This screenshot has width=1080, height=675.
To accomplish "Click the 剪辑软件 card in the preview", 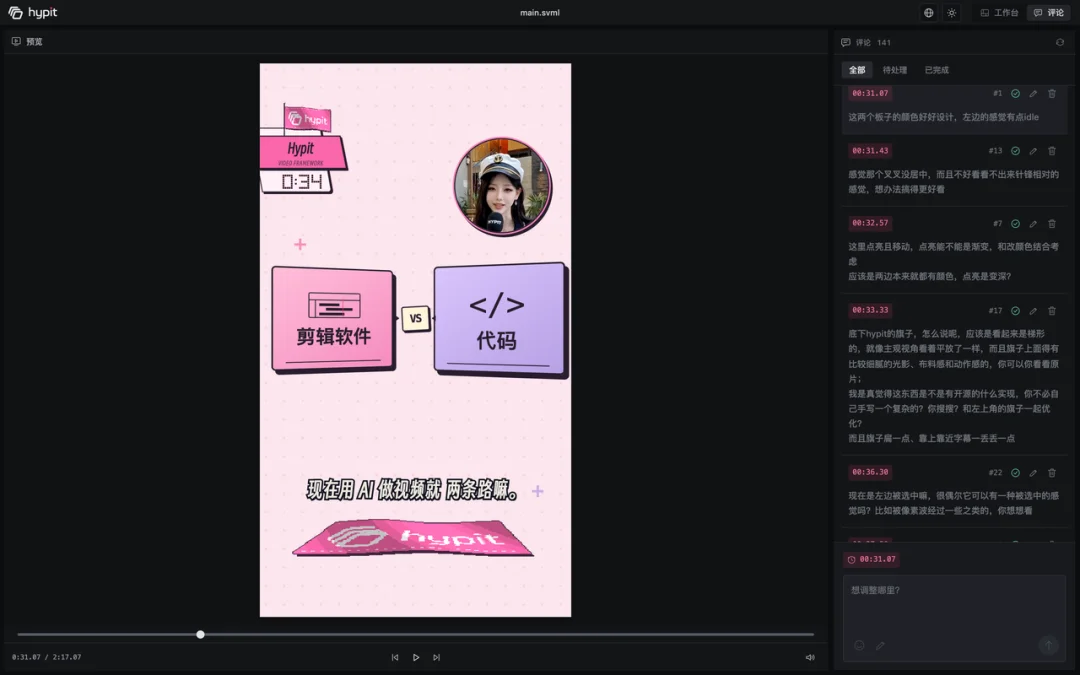I will [333, 319].
